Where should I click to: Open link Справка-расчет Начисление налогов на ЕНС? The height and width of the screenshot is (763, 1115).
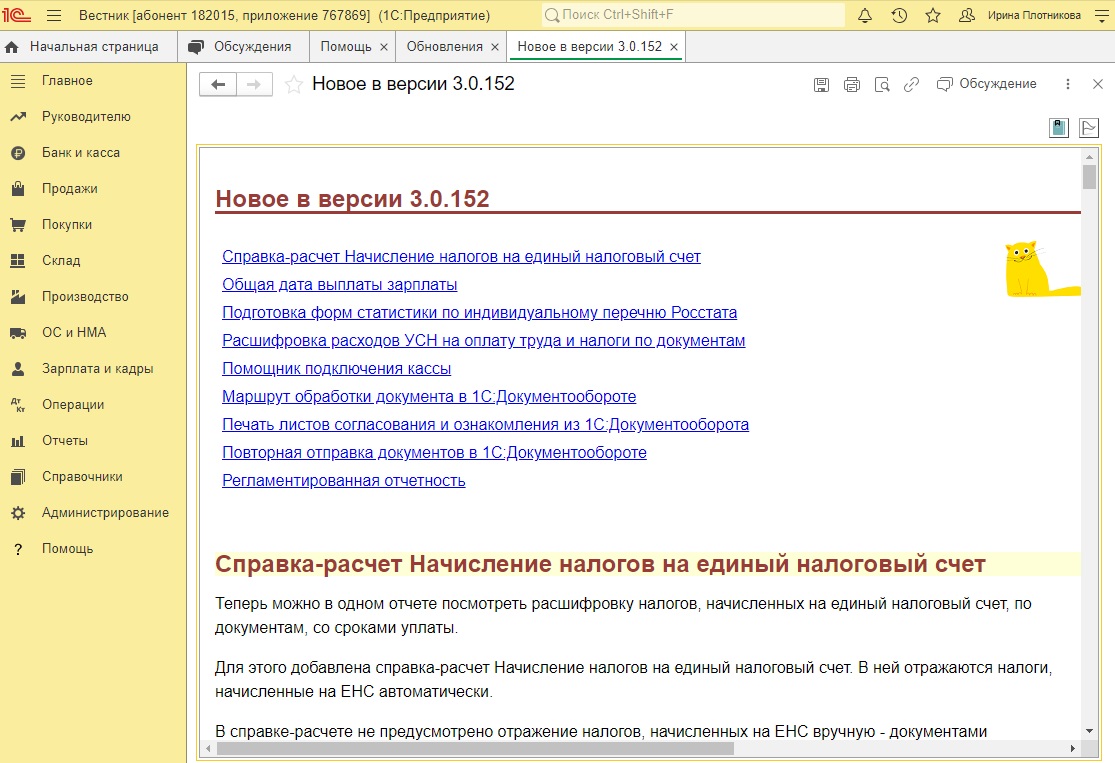462,257
